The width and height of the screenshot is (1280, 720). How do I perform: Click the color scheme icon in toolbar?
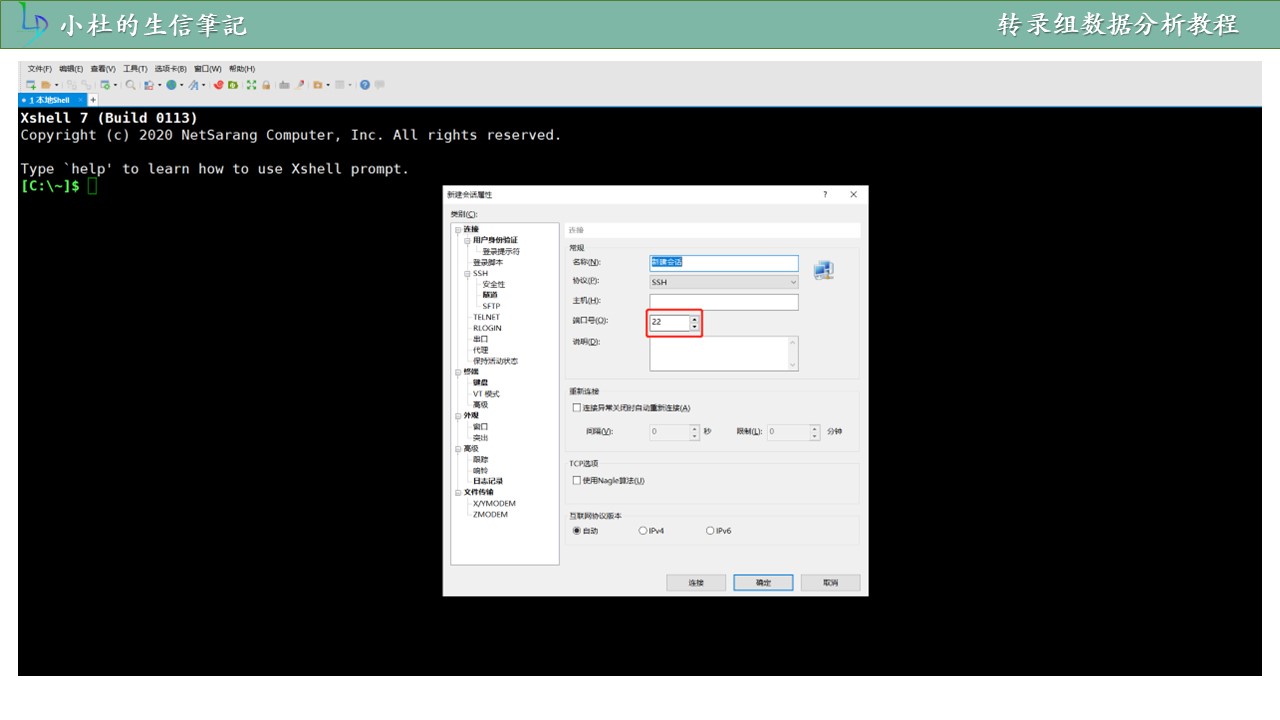pyautogui.click(x=148, y=85)
